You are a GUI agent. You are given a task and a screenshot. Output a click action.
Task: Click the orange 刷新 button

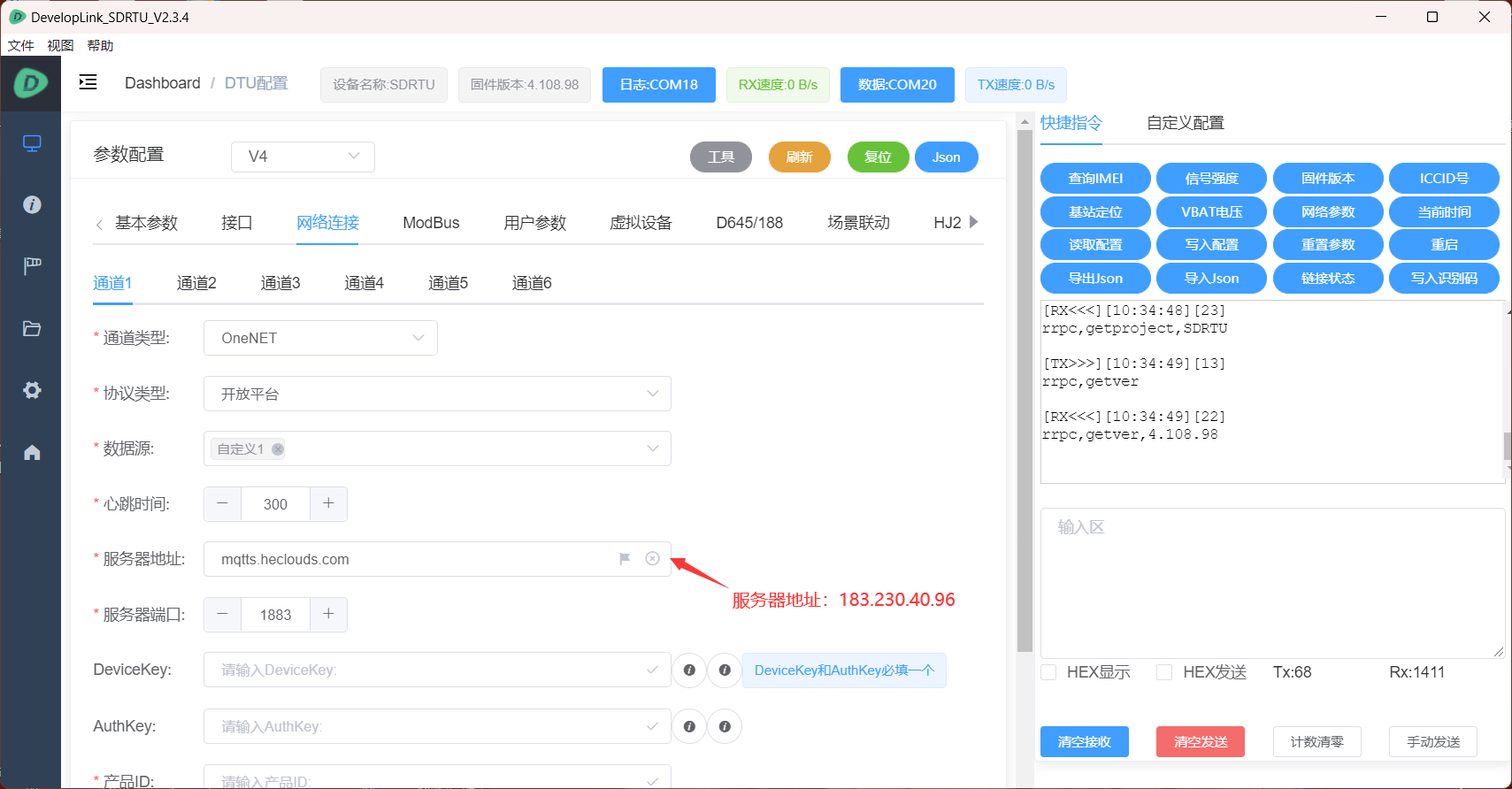[x=800, y=157]
